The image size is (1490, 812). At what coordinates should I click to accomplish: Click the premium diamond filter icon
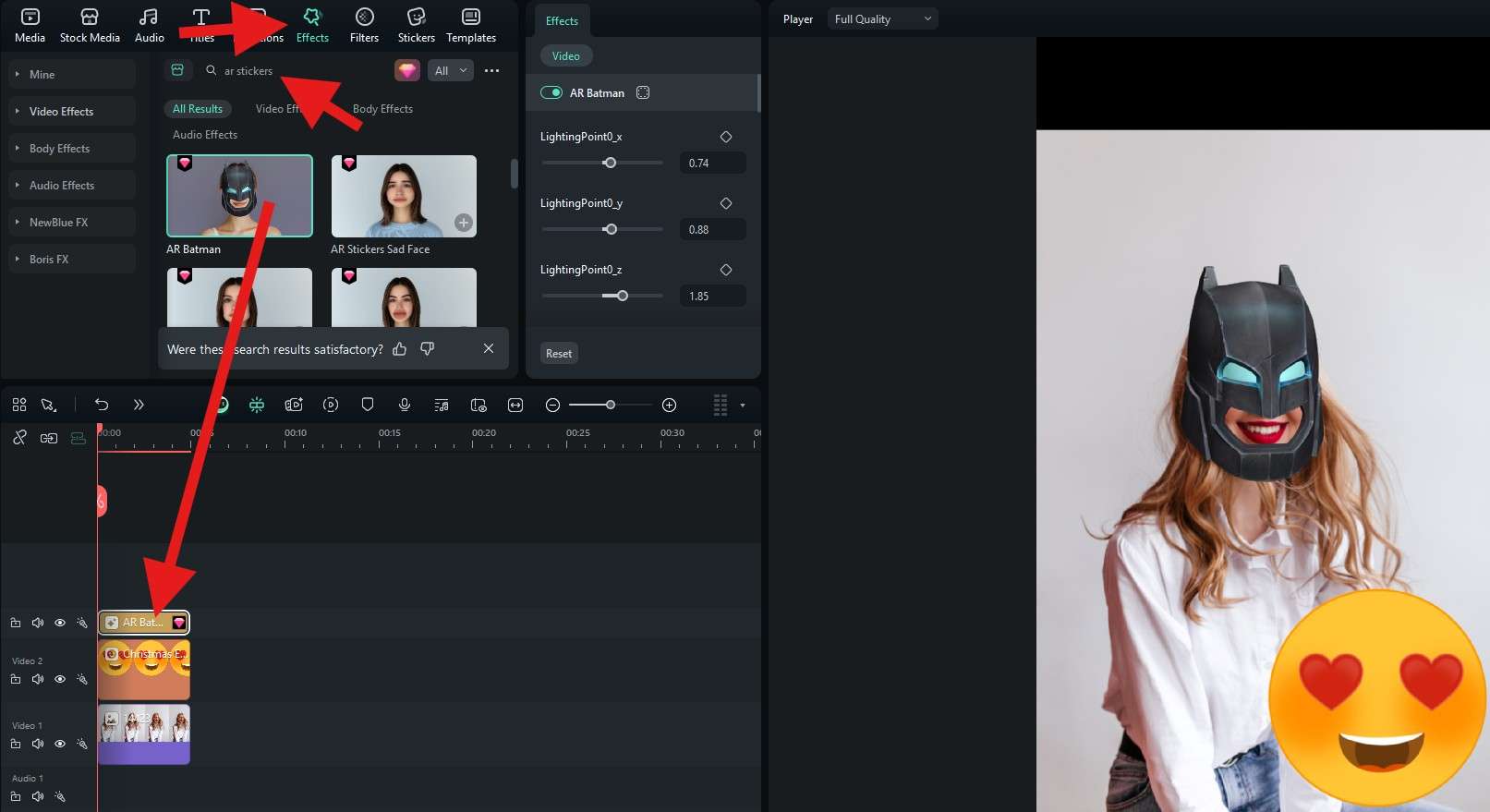click(407, 70)
